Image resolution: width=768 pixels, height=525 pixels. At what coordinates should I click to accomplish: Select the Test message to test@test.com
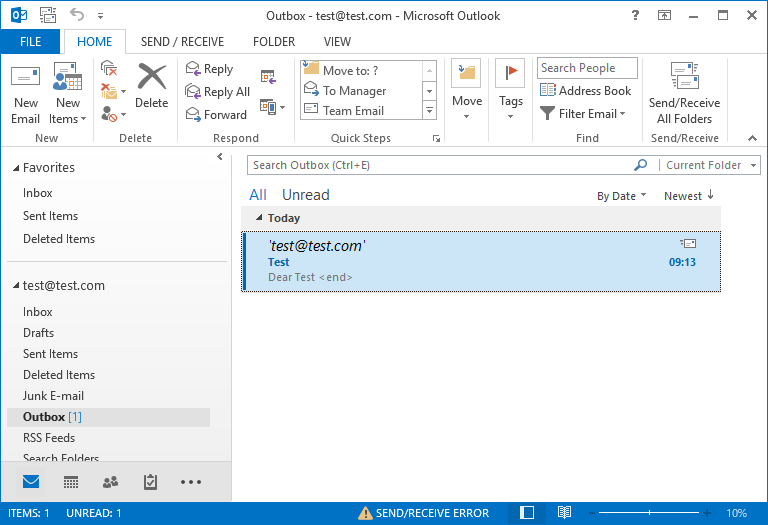pyautogui.click(x=481, y=262)
